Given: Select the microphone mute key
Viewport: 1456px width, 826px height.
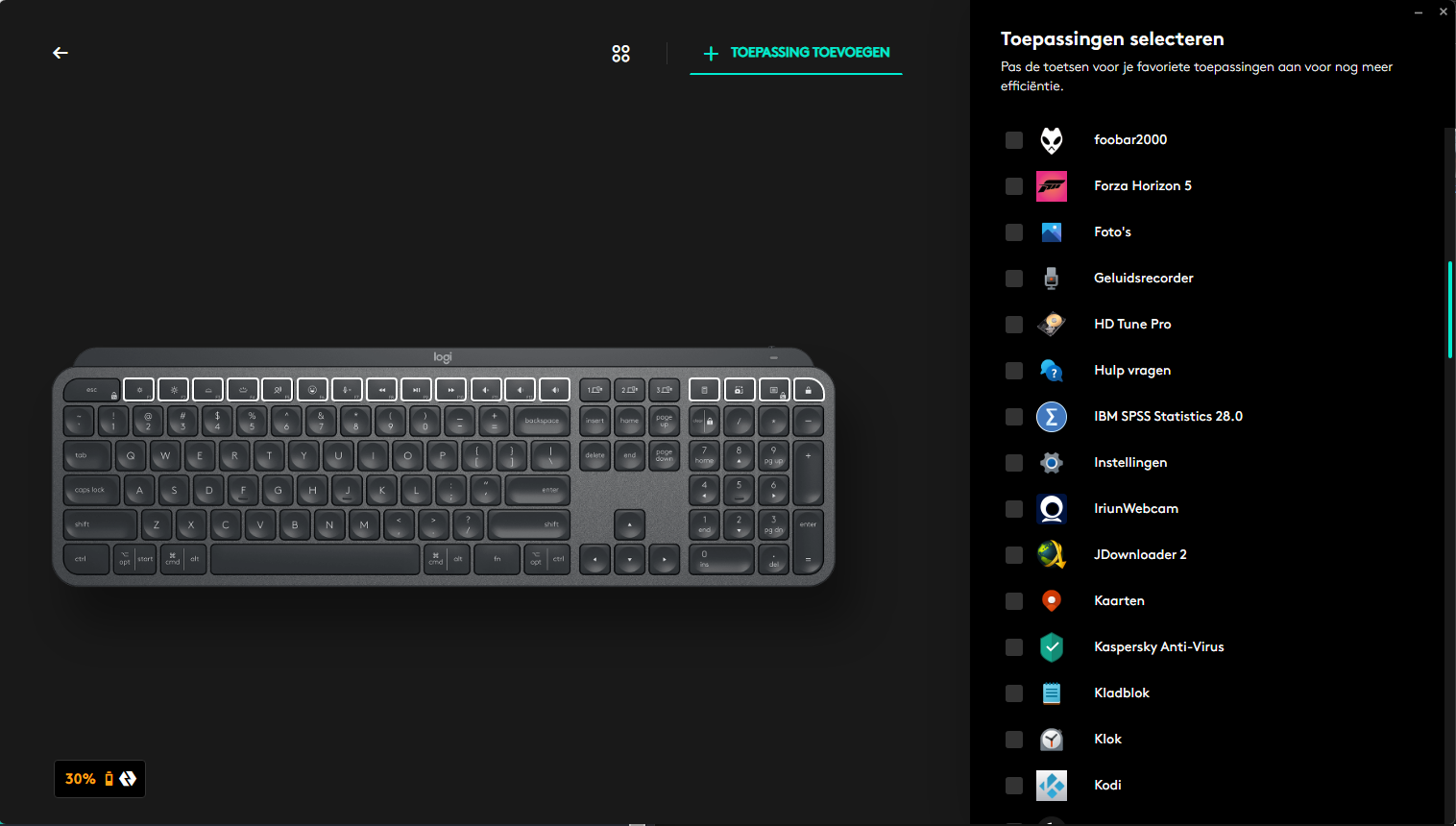Looking at the screenshot, I should tap(347, 390).
